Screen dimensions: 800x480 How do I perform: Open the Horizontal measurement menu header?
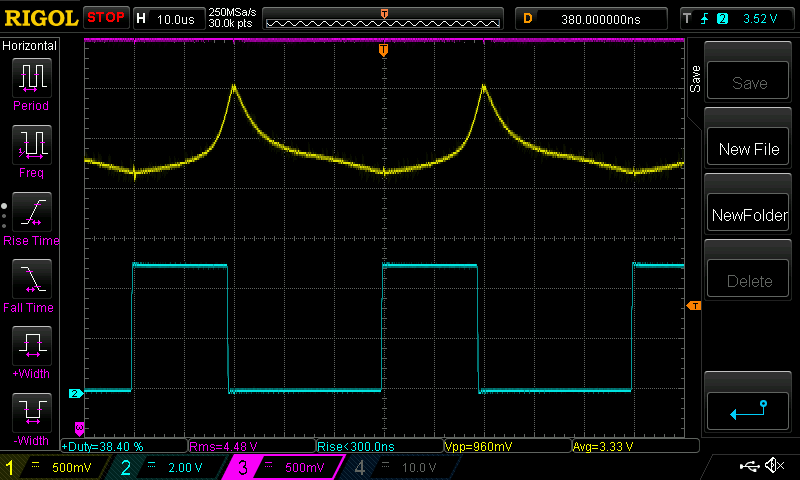coord(30,46)
